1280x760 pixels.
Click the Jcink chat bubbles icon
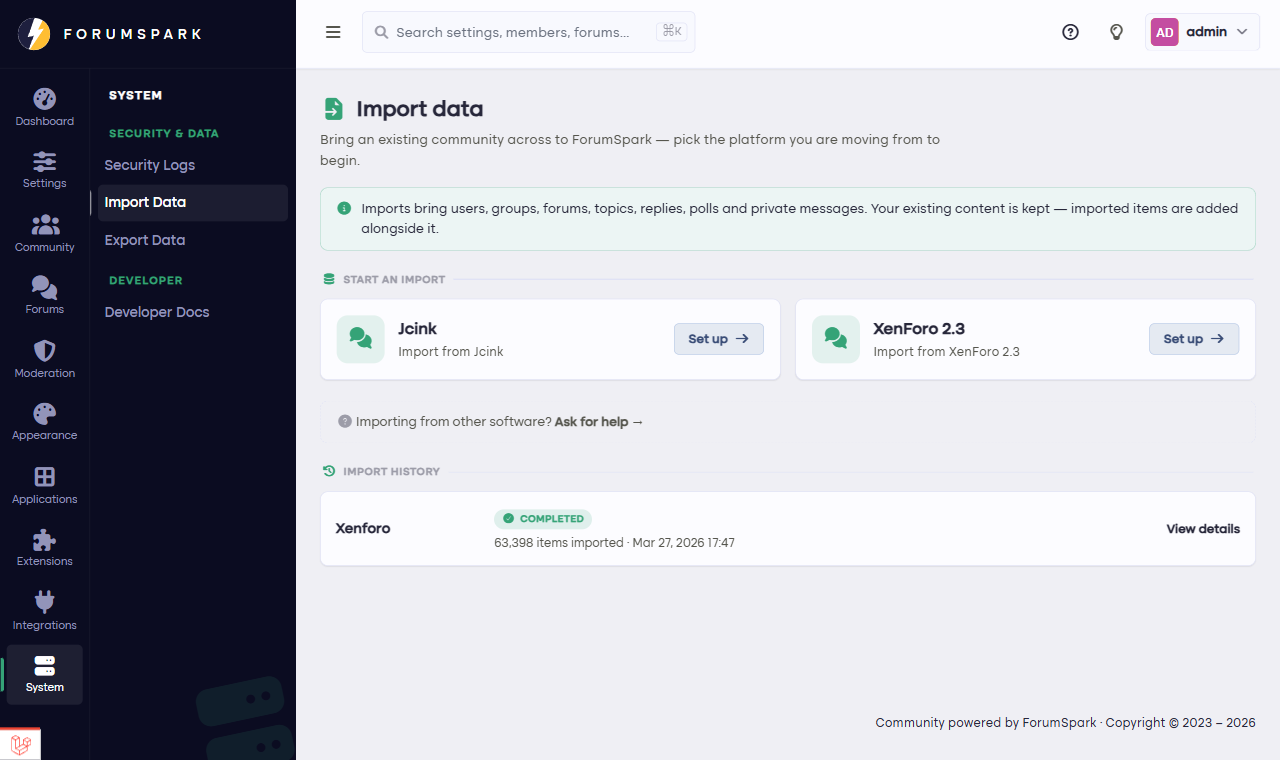point(361,339)
